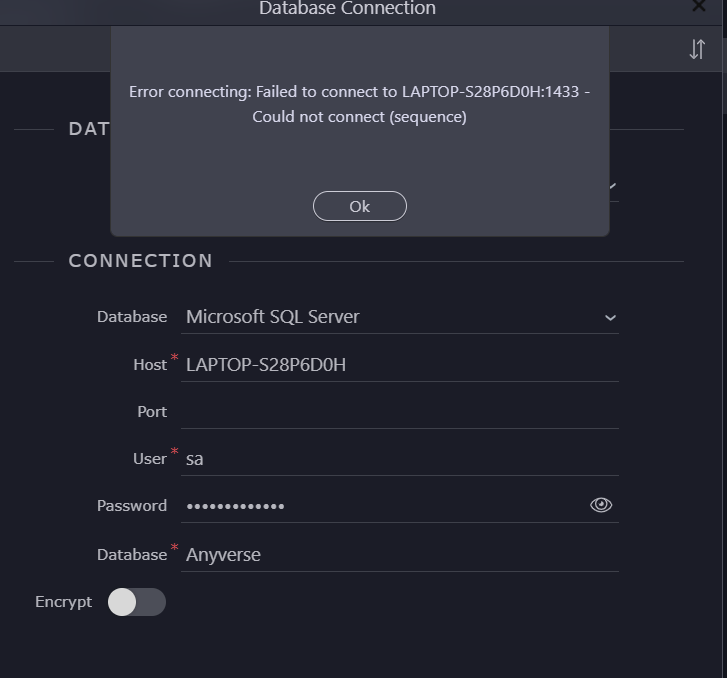
Task: Click the Host field label
Action: click(150, 364)
